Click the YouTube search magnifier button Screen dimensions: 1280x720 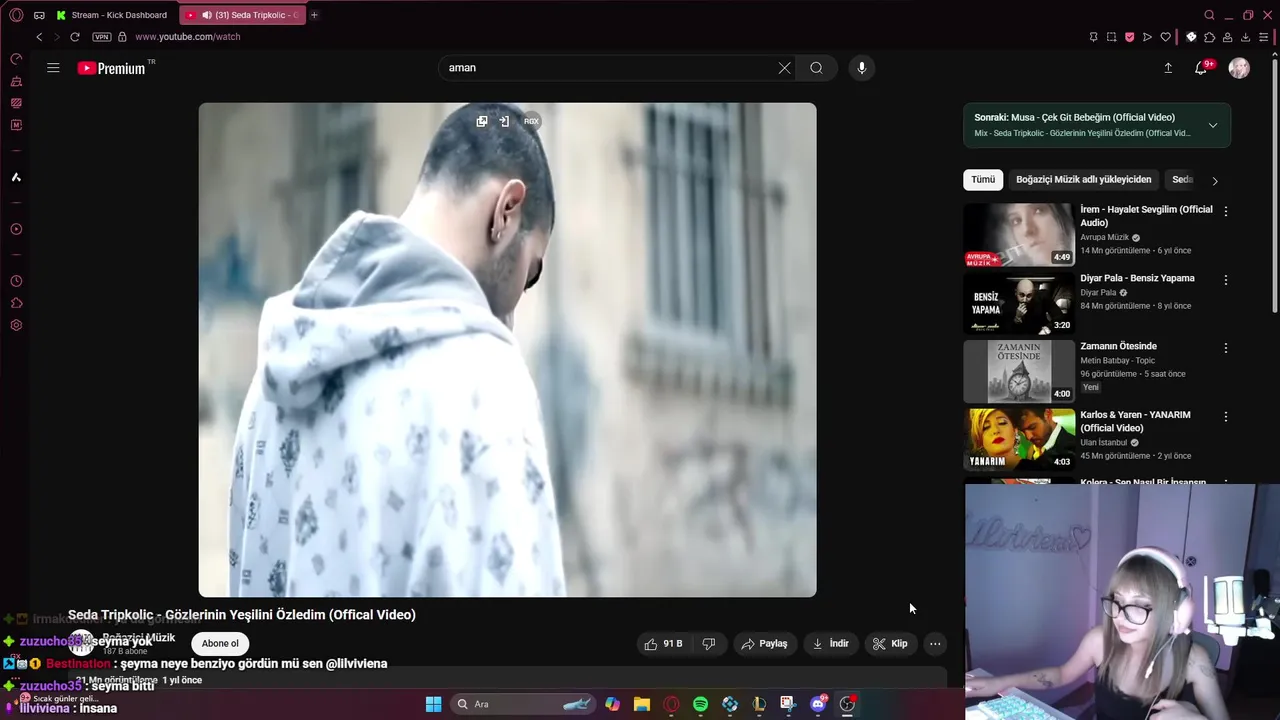[x=817, y=68]
